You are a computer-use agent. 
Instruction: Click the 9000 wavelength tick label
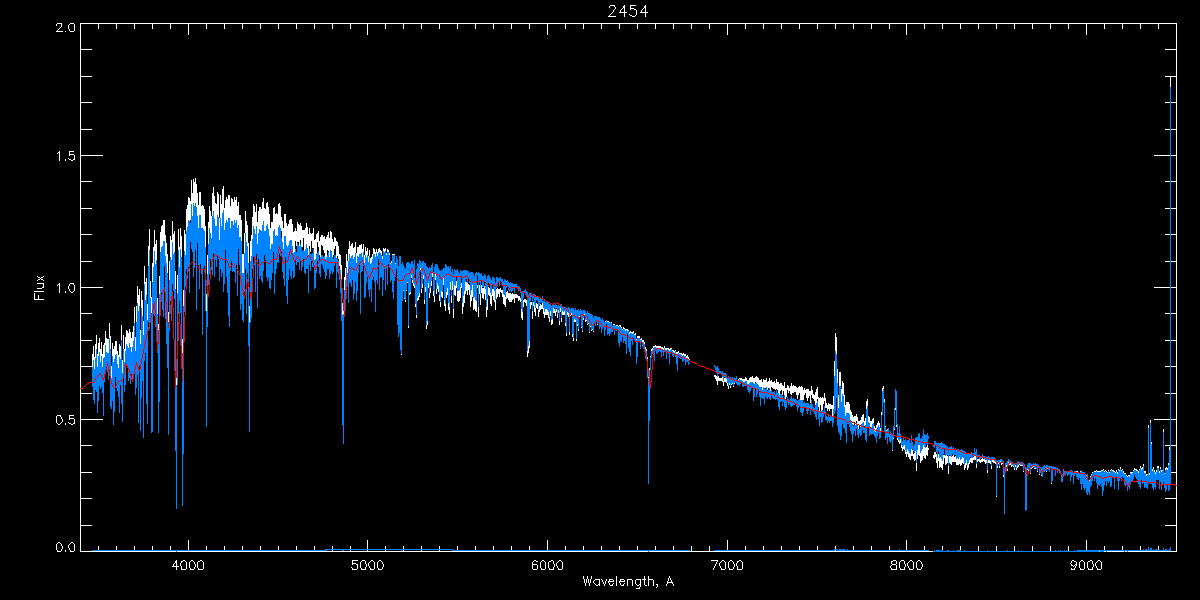[x=1086, y=565]
